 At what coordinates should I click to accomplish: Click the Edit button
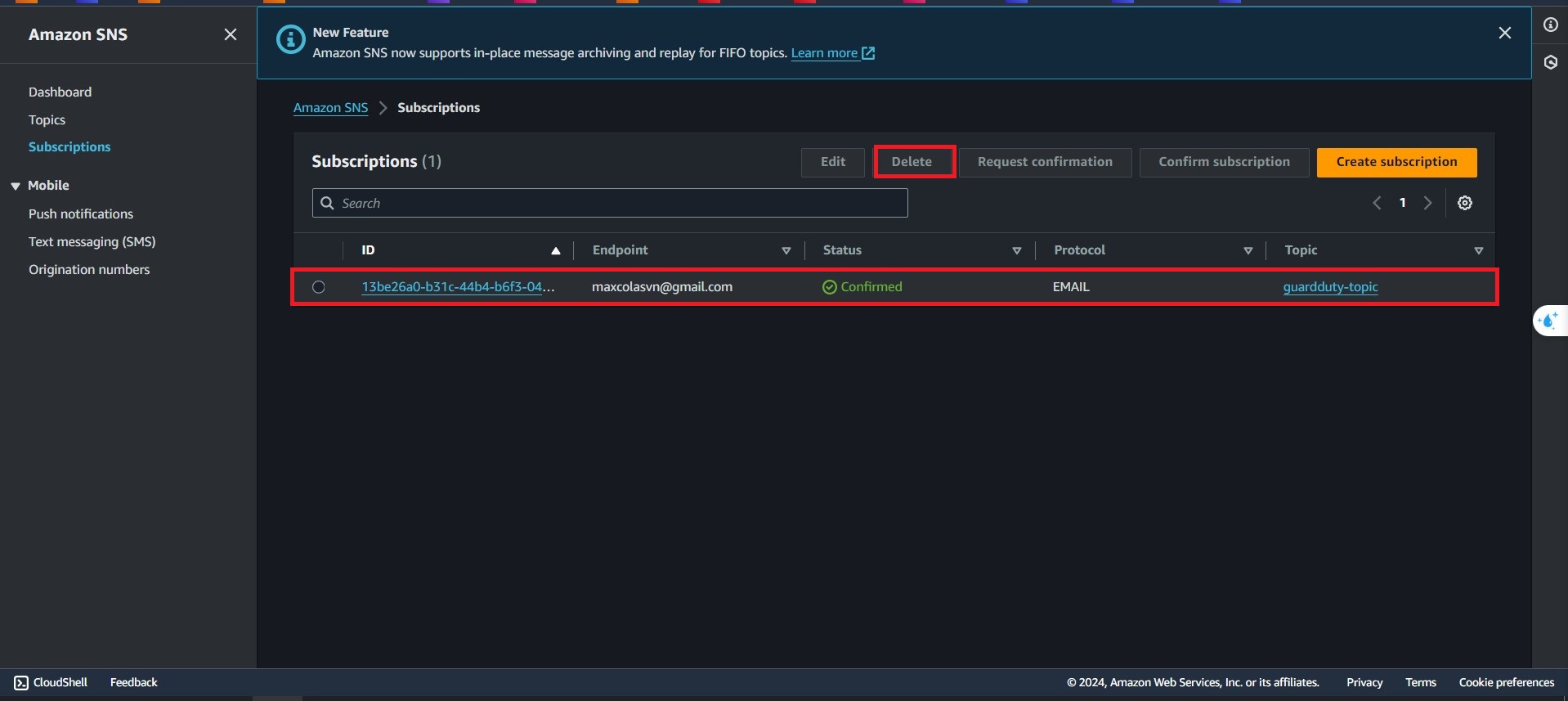(833, 162)
